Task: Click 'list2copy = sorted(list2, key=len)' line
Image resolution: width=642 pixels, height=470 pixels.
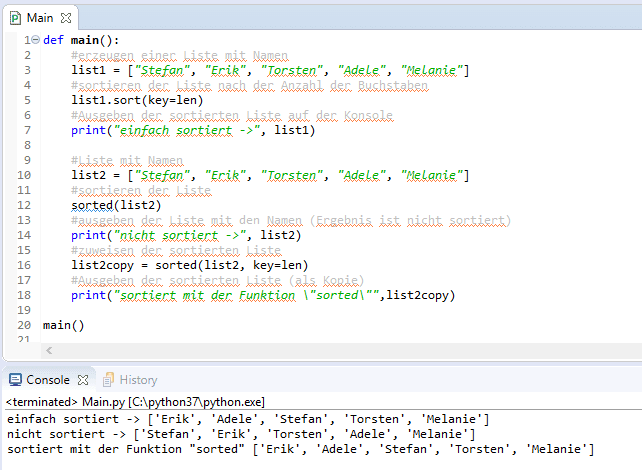Action: pos(190,265)
